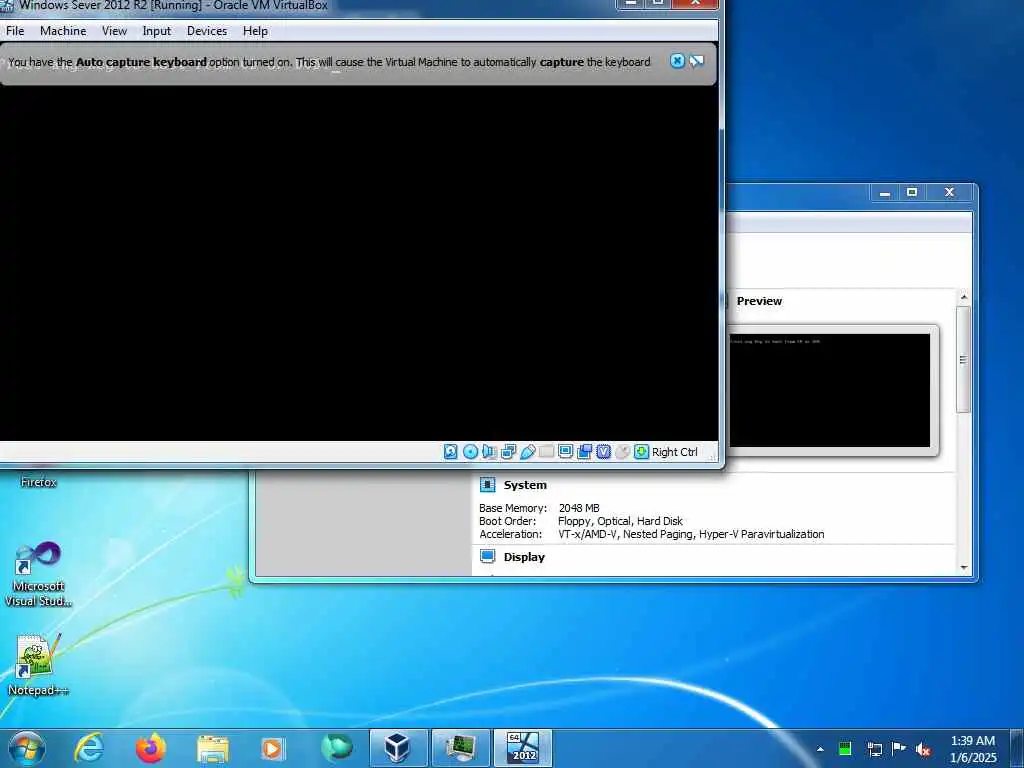Dismiss the Auto capture keyboard notification

[677, 61]
